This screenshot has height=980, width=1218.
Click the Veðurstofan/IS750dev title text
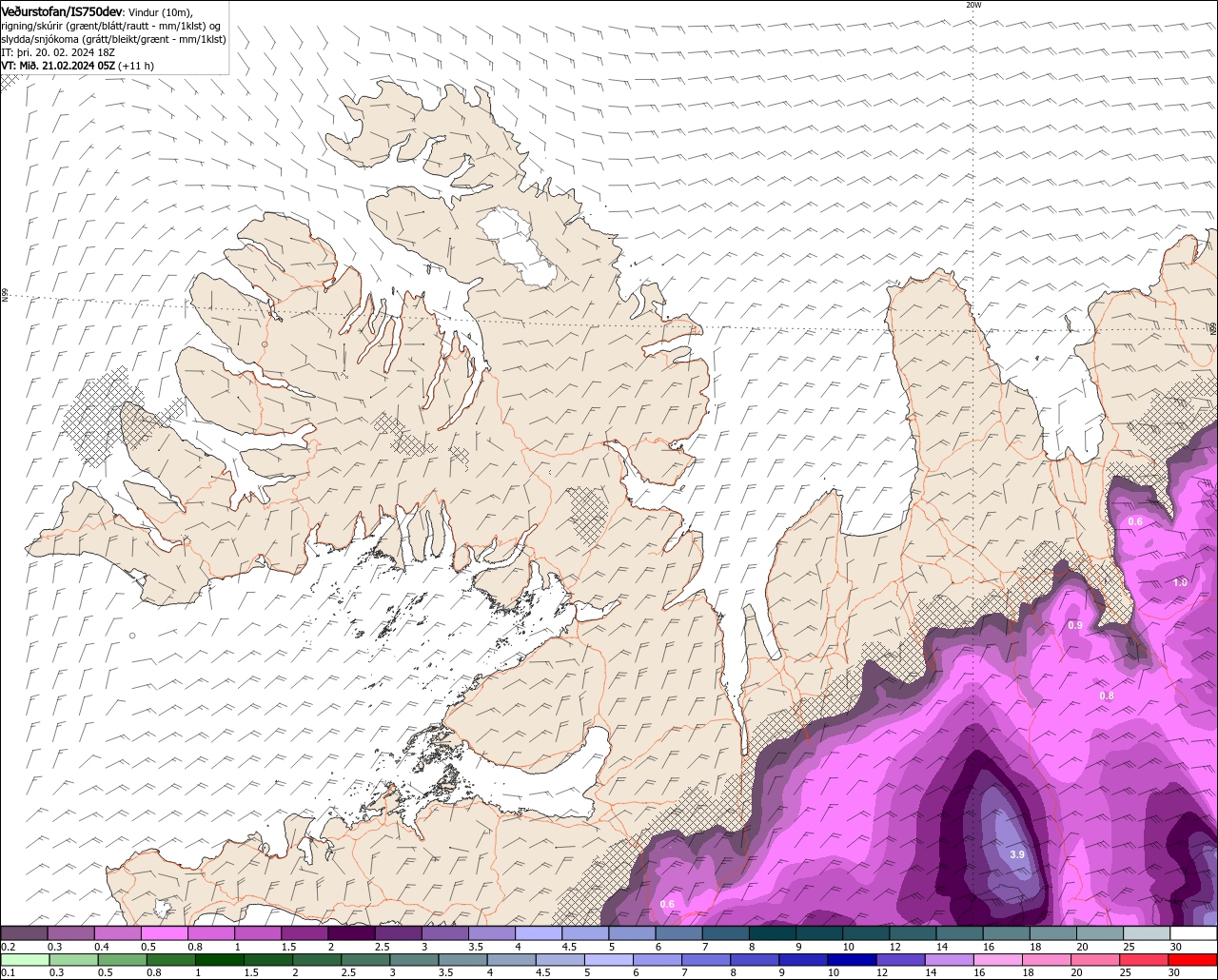click(x=63, y=10)
